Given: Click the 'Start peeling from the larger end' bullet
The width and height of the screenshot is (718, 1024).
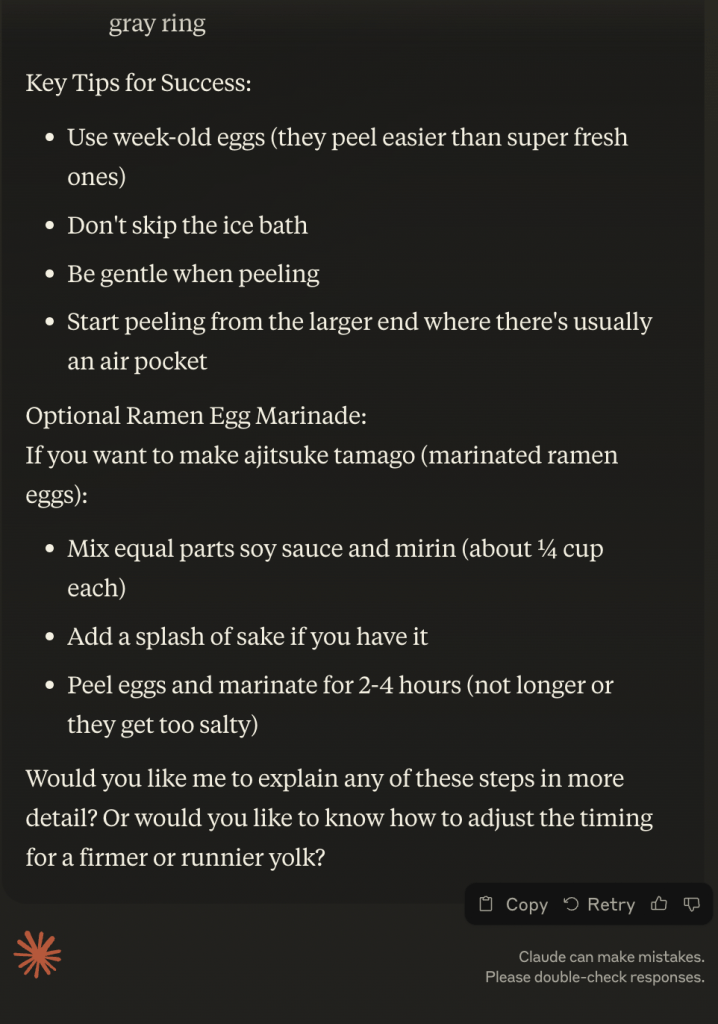Looking at the screenshot, I should coord(359,322).
